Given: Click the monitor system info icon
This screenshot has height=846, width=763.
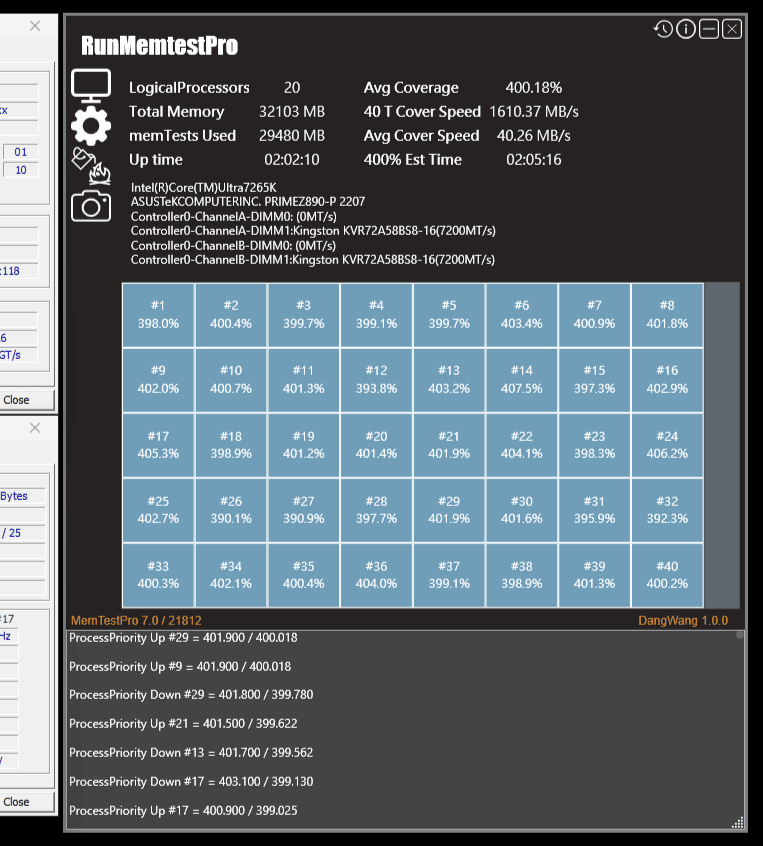Looking at the screenshot, I should click(91, 85).
